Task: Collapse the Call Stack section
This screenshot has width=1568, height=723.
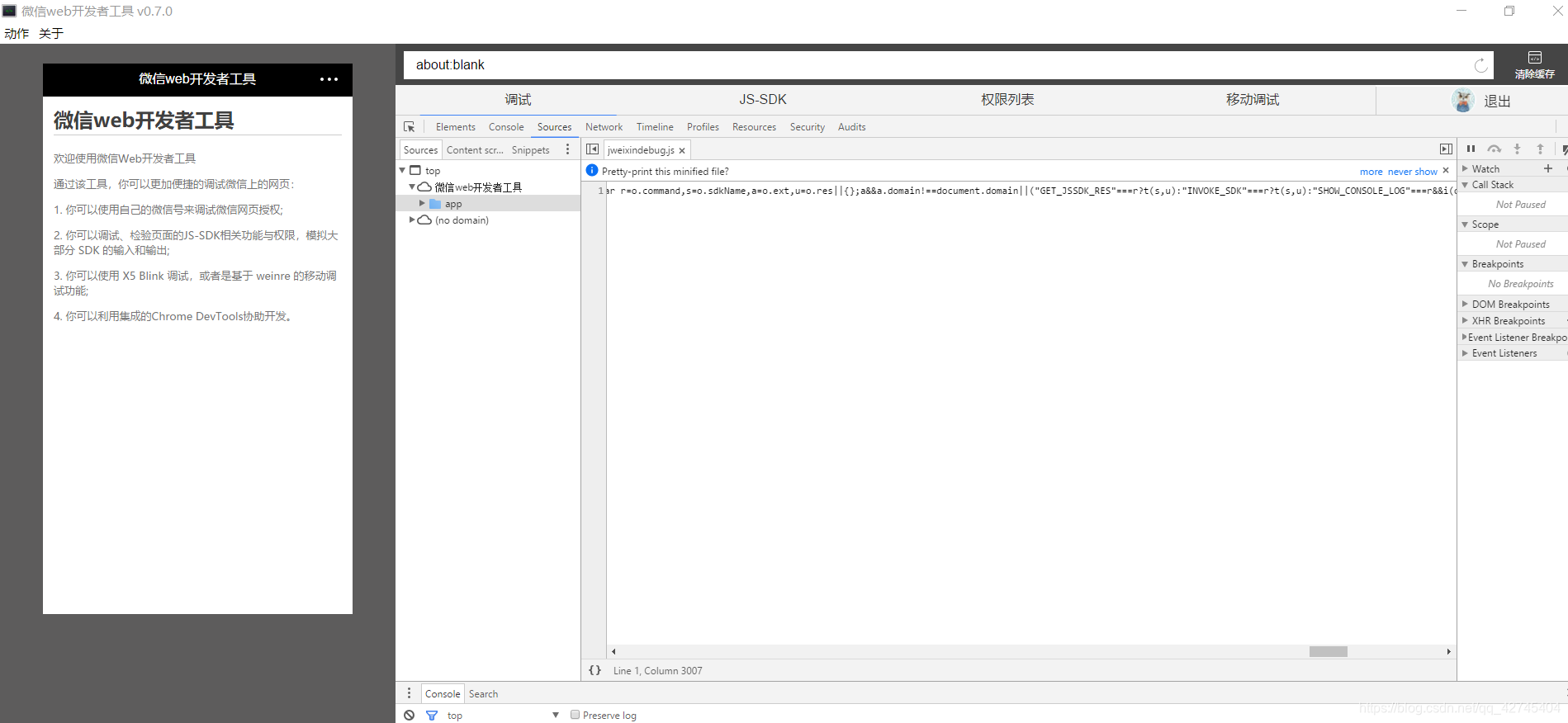Action: tap(1465, 185)
